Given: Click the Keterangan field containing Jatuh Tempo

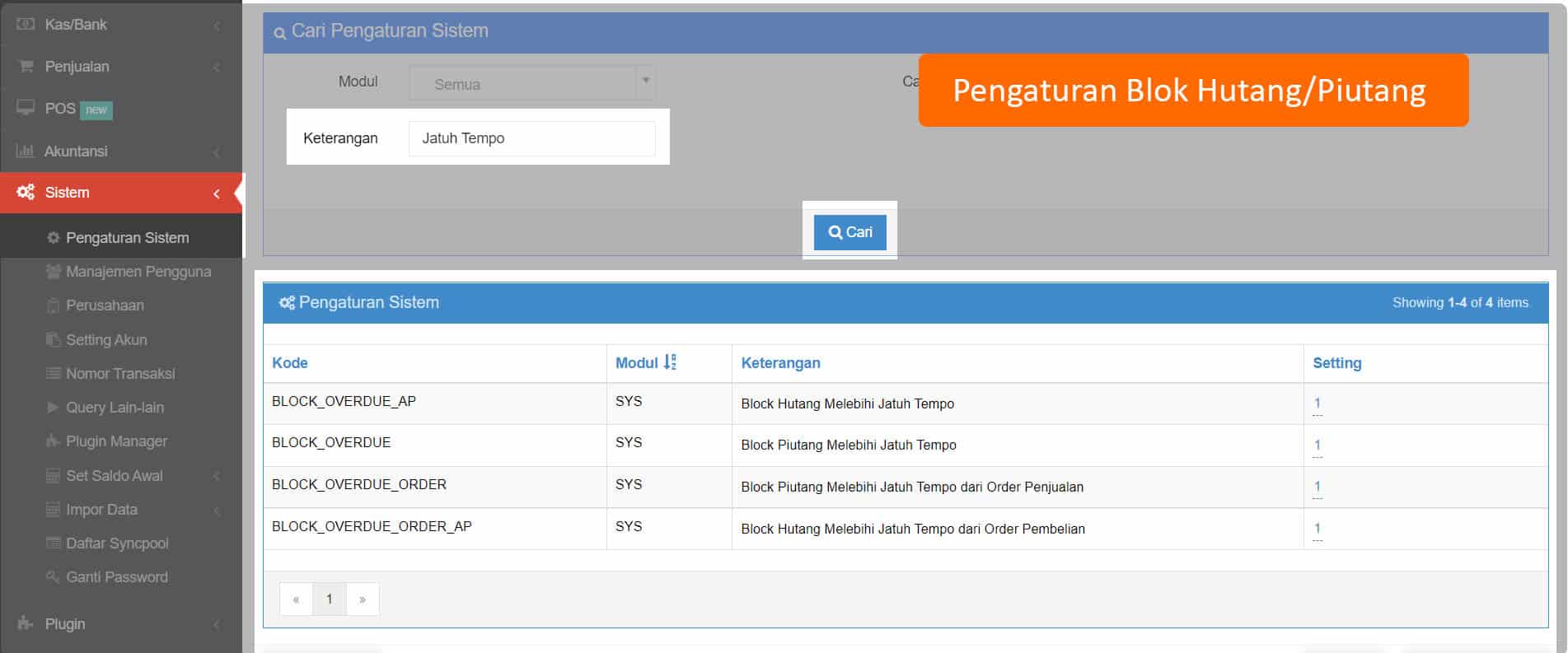Looking at the screenshot, I should (x=532, y=138).
